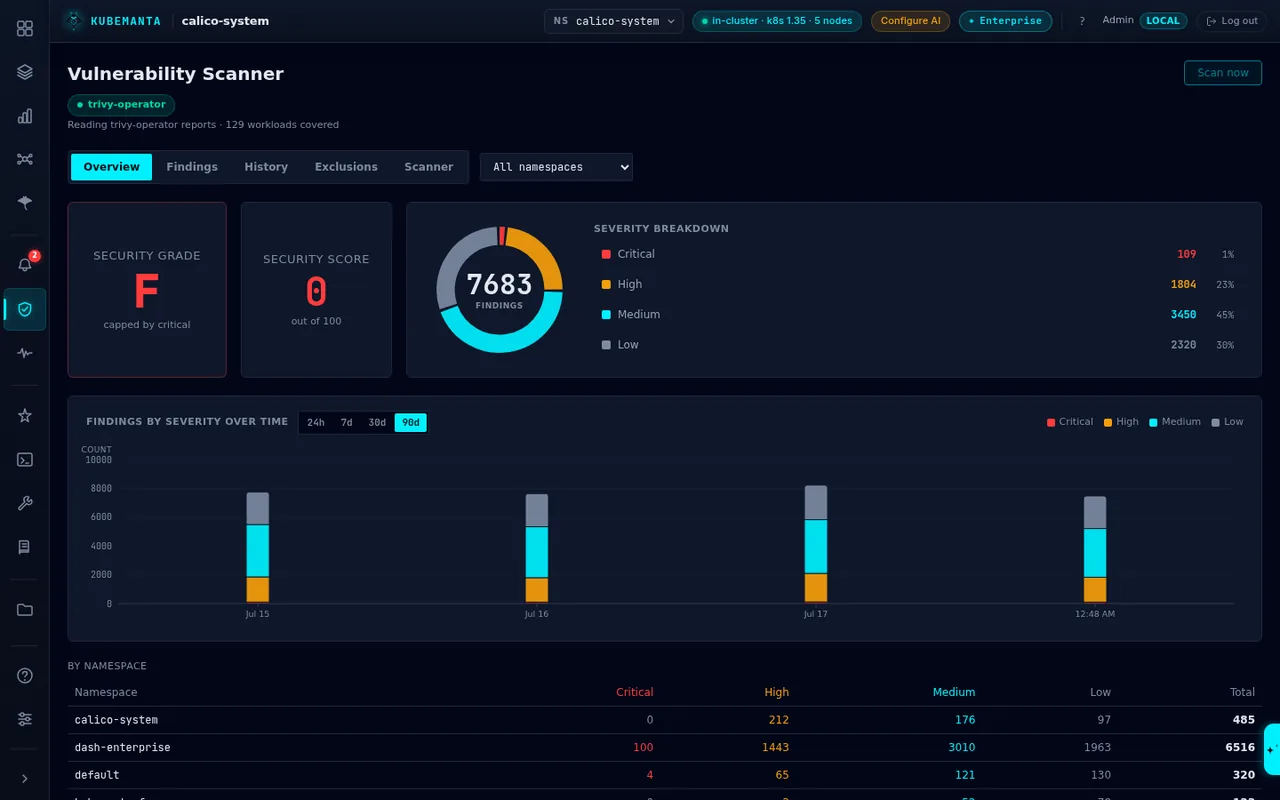The height and width of the screenshot is (800, 1280).
Task: Open the sliders settings sidebar icon
Action: click(x=25, y=719)
